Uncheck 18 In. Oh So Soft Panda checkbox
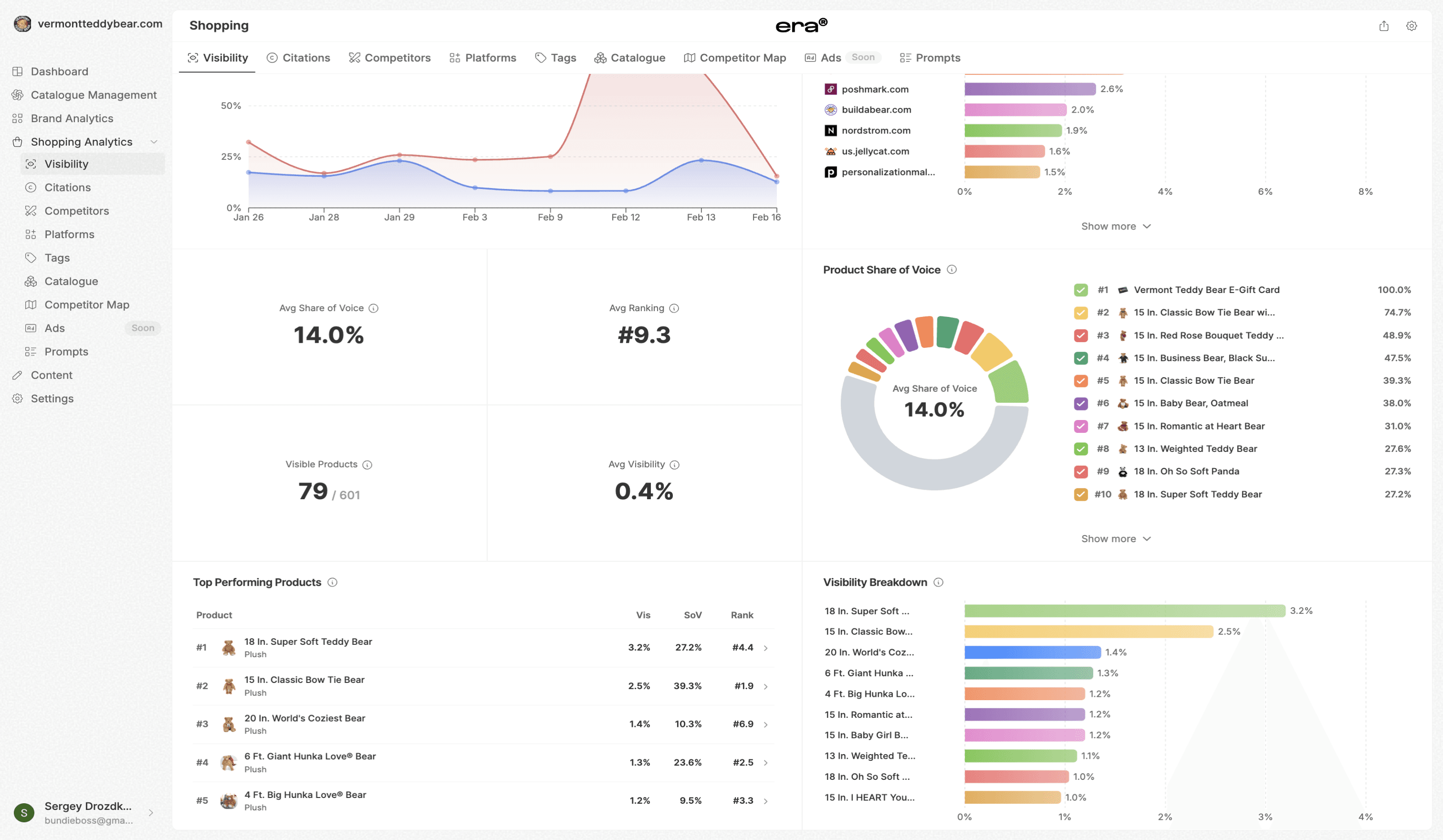 [1081, 472]
